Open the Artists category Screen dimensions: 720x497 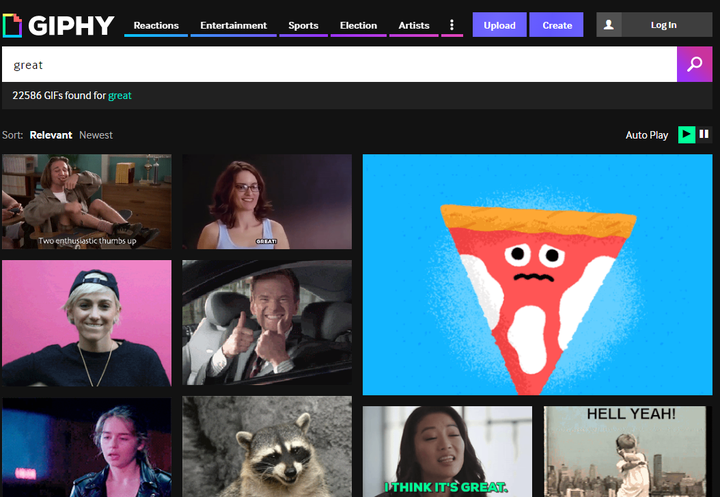point(414,25)
